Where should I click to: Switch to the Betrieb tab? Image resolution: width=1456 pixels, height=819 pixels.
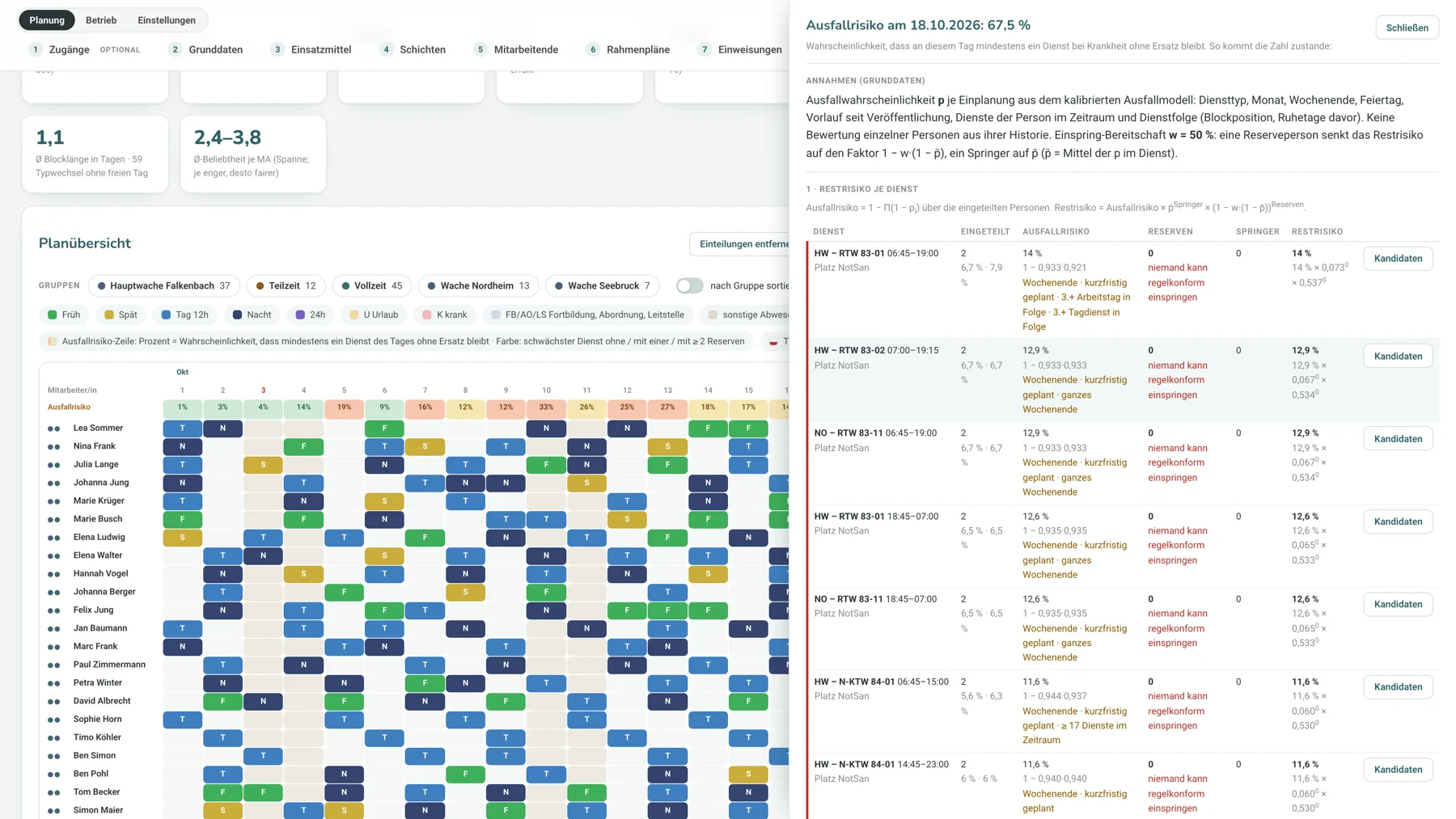[101, 20]
